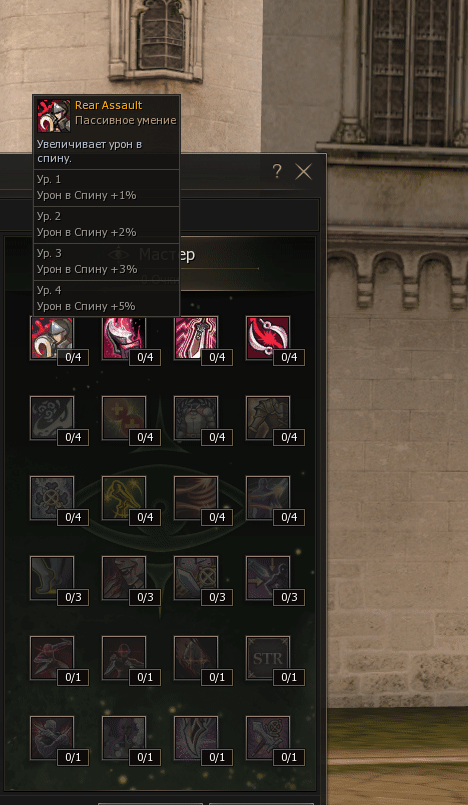Click the dark swirling cloud skill icon
Viewport: 468px width, 805px height.
[52, 417]
